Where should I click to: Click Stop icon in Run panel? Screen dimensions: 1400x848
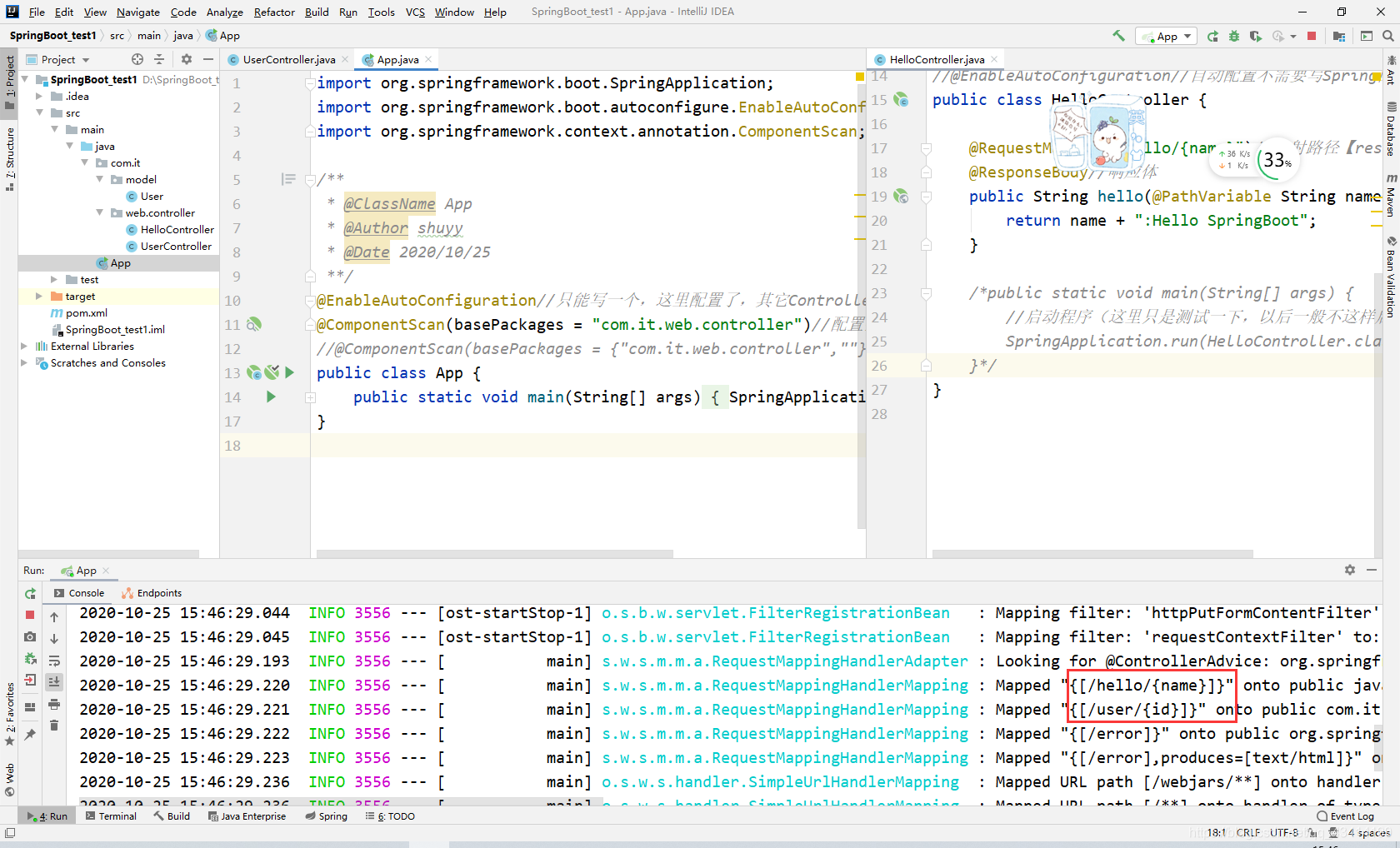30,615
